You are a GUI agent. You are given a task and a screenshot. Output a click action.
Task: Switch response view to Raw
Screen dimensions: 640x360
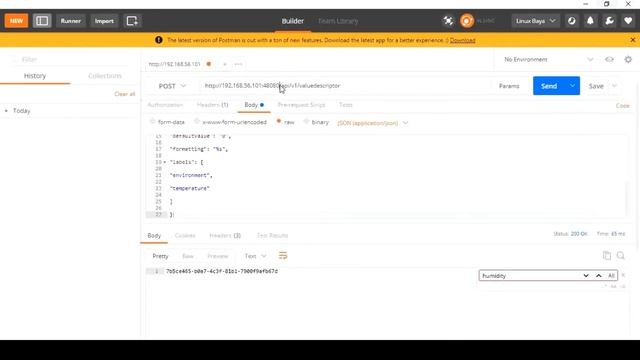tap(188, 256)
